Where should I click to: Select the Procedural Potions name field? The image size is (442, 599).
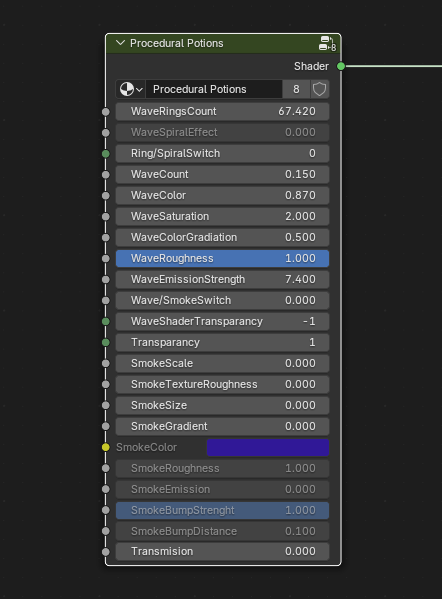[x=214, y=89]
